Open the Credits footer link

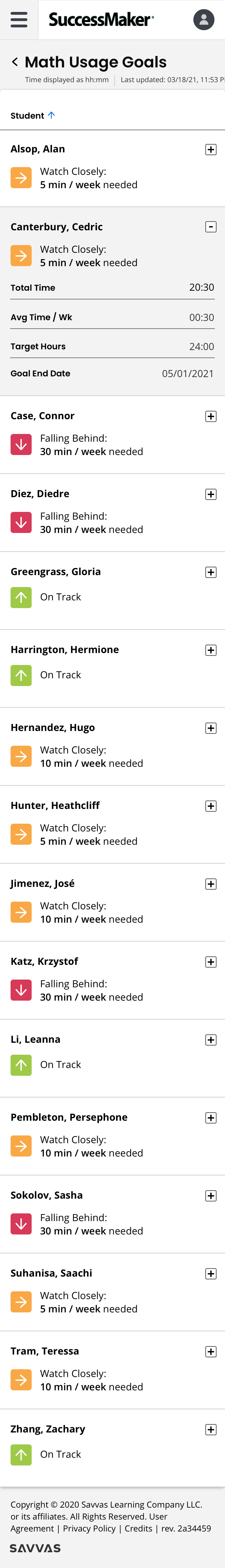139,1528
